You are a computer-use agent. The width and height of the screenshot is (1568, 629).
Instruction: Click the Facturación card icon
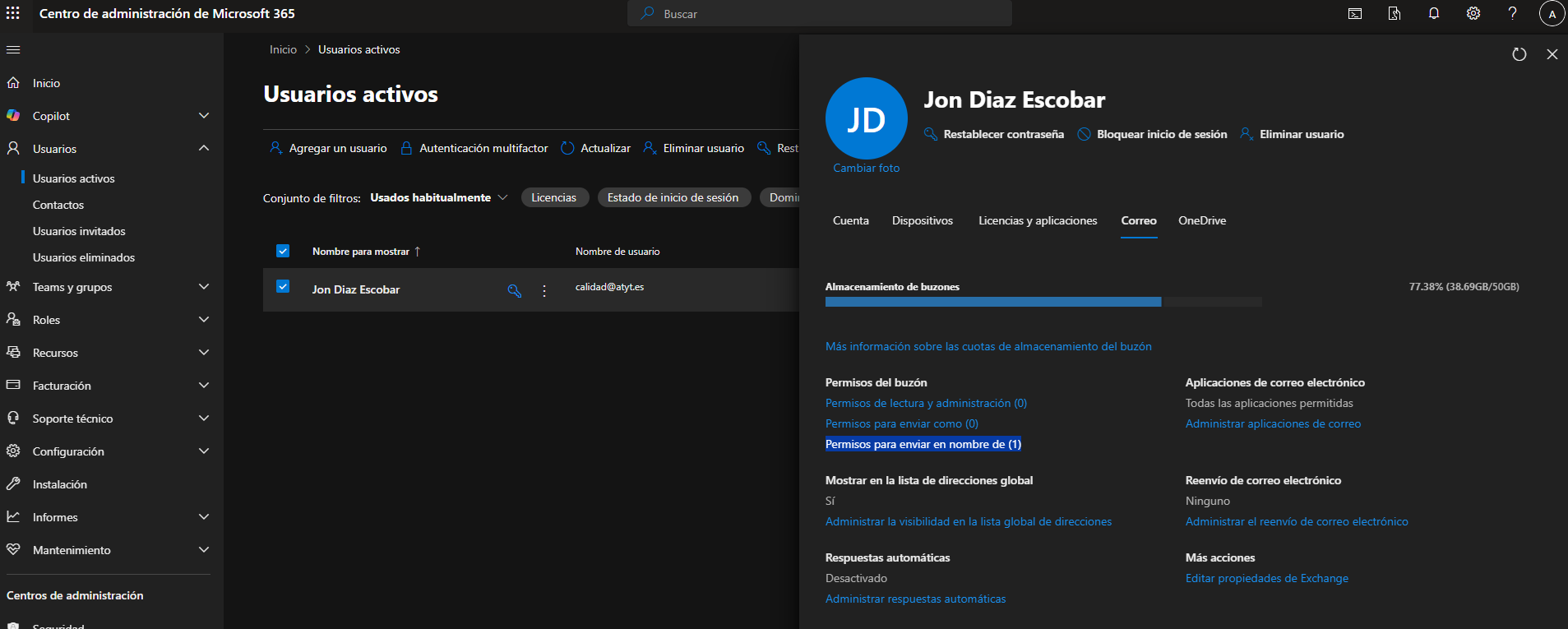(13, 386)
